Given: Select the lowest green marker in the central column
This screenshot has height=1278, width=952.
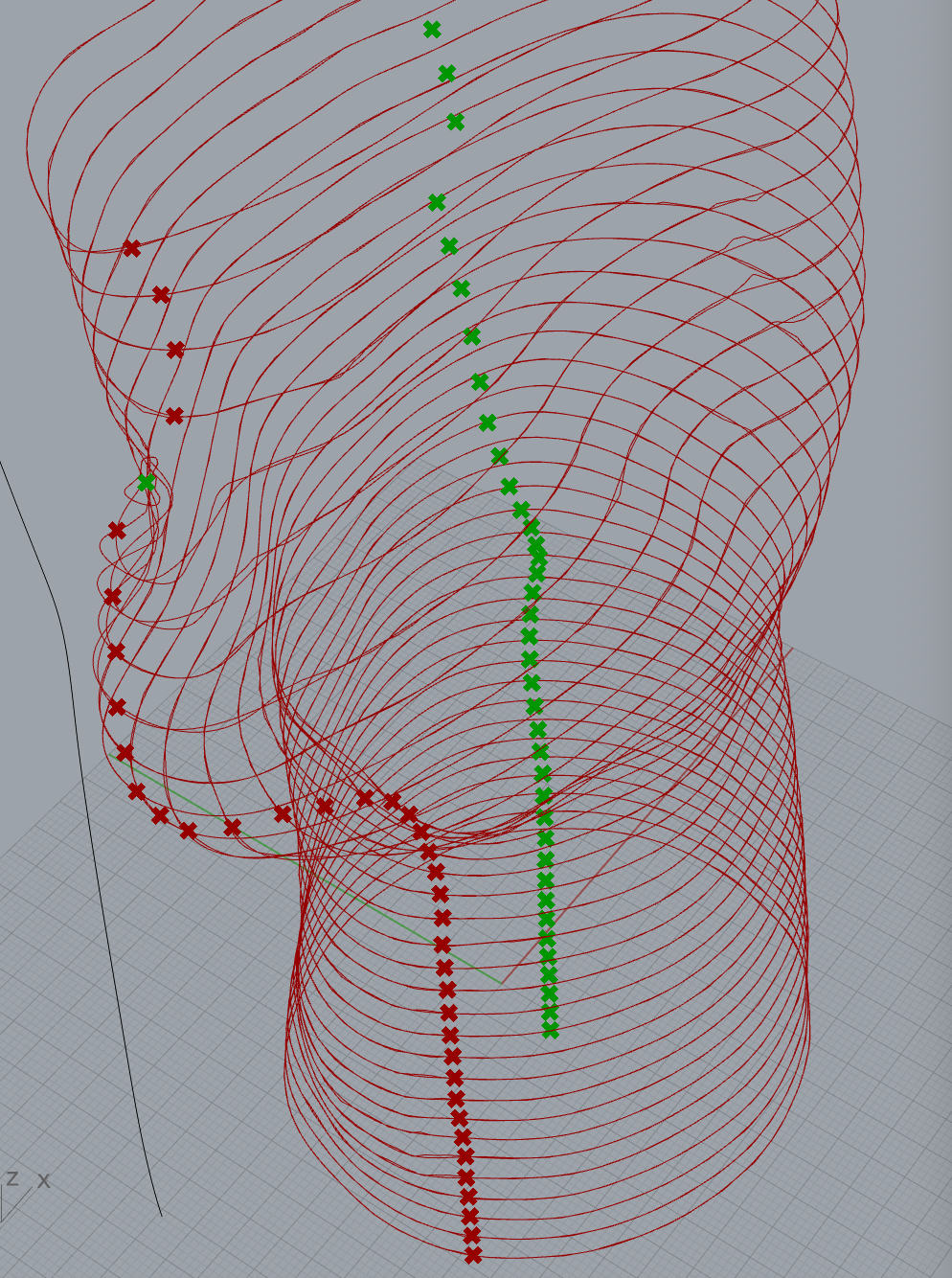Looking at the screenshot, I should pyautogui.click(x=551, y=1032).
